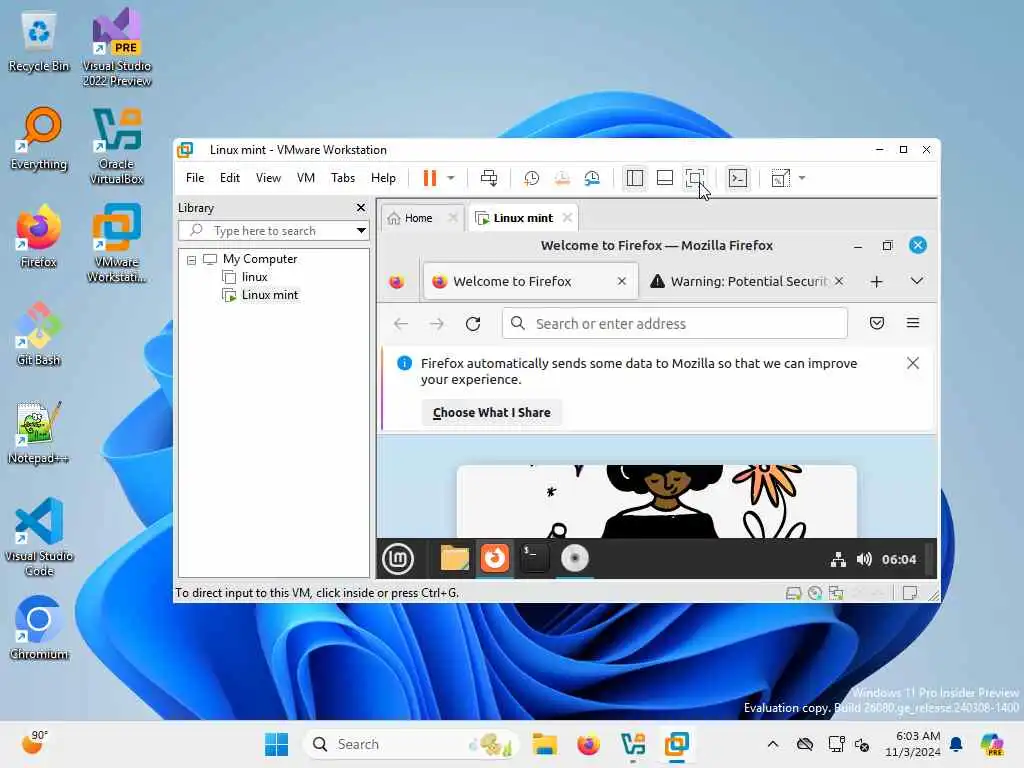Select the linux VM in library
This screenshot has width=1024, height=768.
pyautogui.click(x=254, y=277)
